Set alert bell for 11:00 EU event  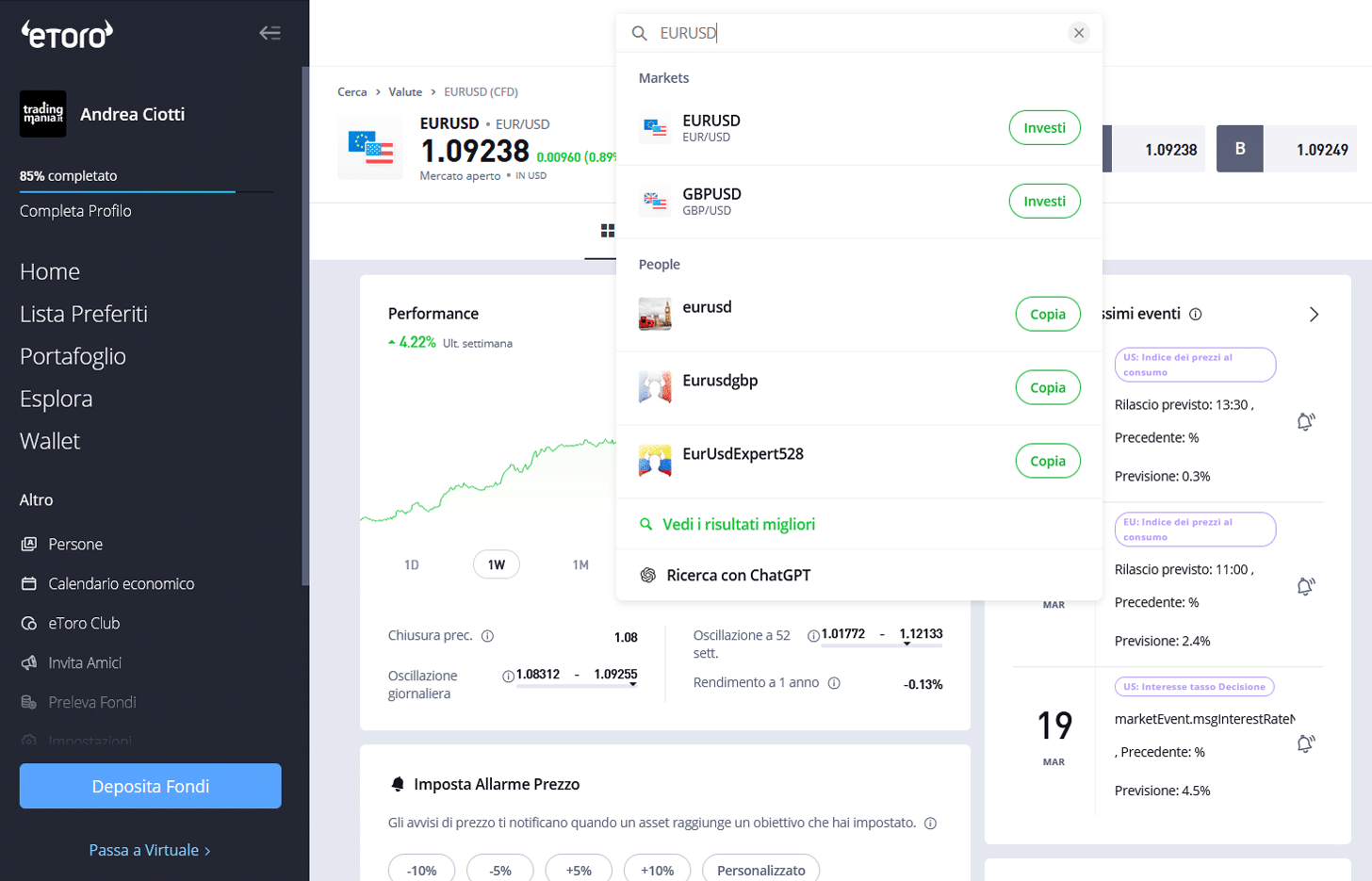pyautogui.click(x=1305, y=586)
